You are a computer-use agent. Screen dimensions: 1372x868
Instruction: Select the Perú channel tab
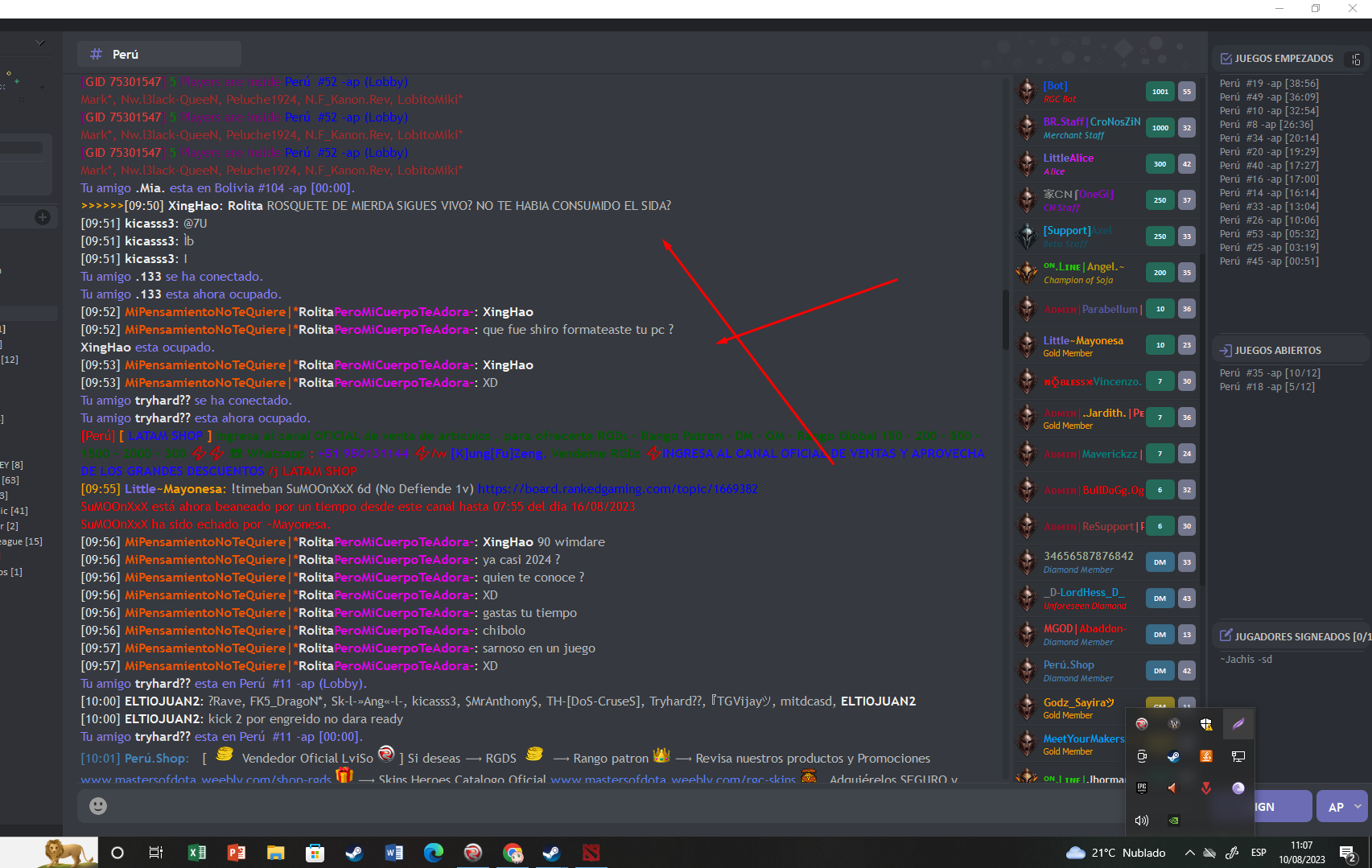(x=159, y=54)
